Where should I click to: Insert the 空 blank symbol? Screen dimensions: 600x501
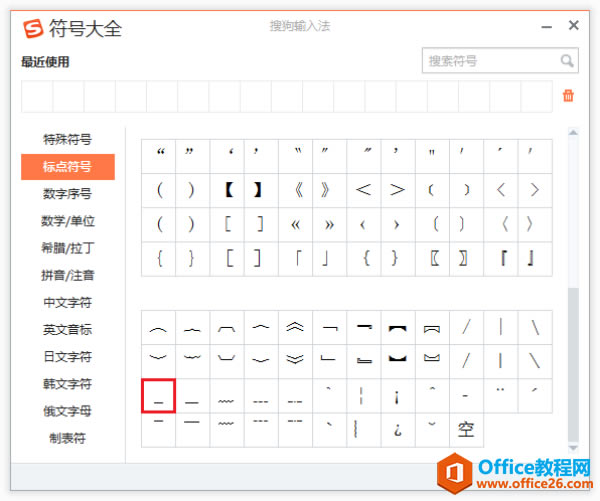[x=466, y=430]
